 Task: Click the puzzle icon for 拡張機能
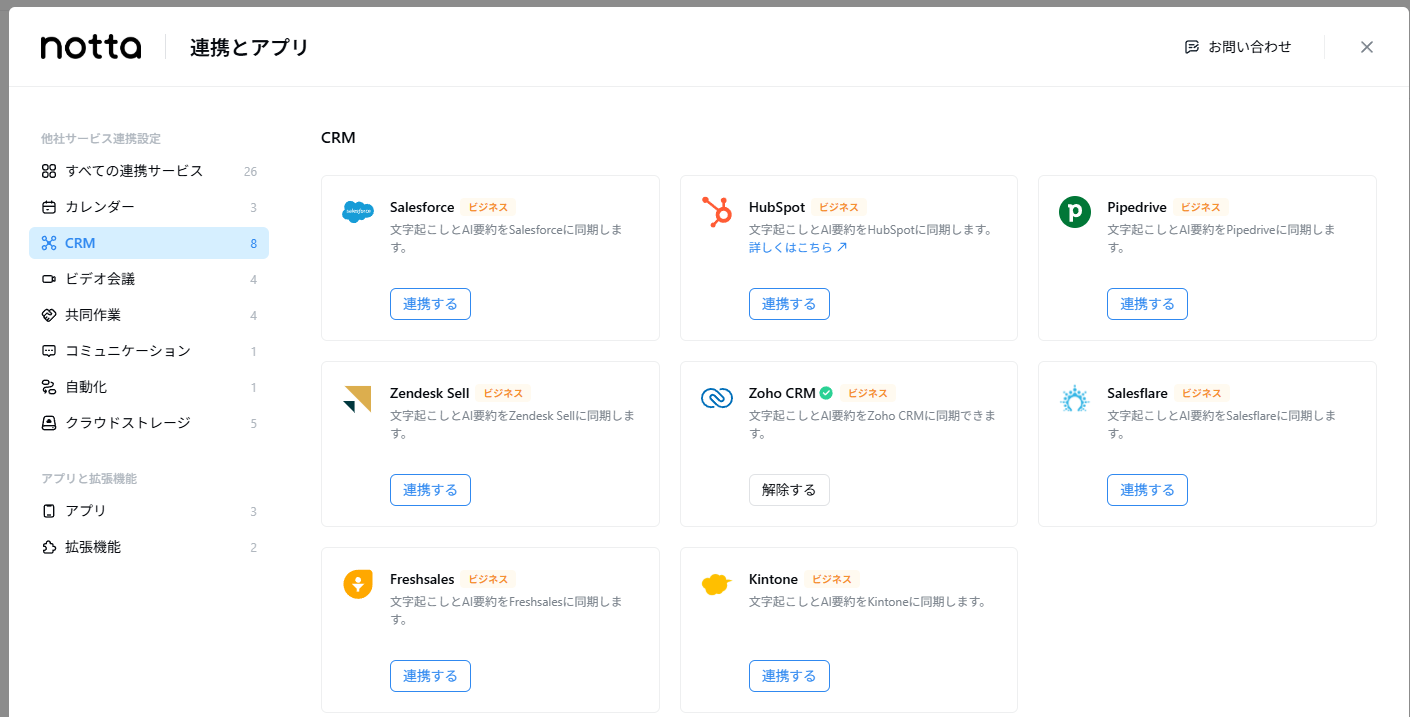click(x=49, y=547)
